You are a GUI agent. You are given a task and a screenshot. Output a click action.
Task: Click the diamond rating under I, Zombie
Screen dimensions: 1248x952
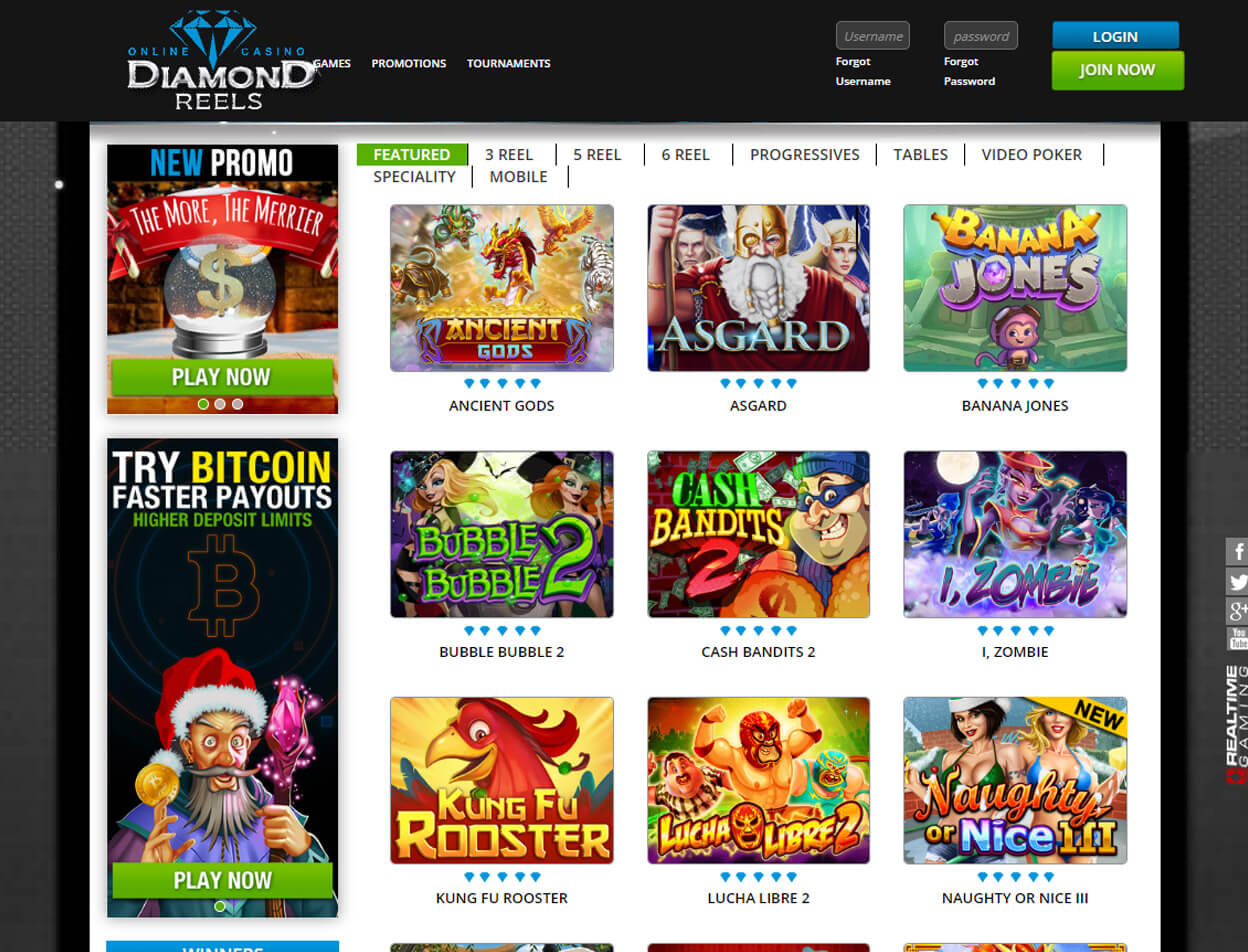click(1015, 631)
